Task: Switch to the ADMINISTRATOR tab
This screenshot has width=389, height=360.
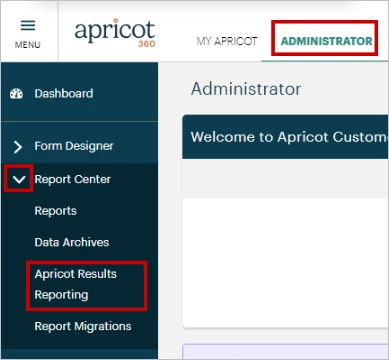Action: pyautogui.click(x=327, y=41)
